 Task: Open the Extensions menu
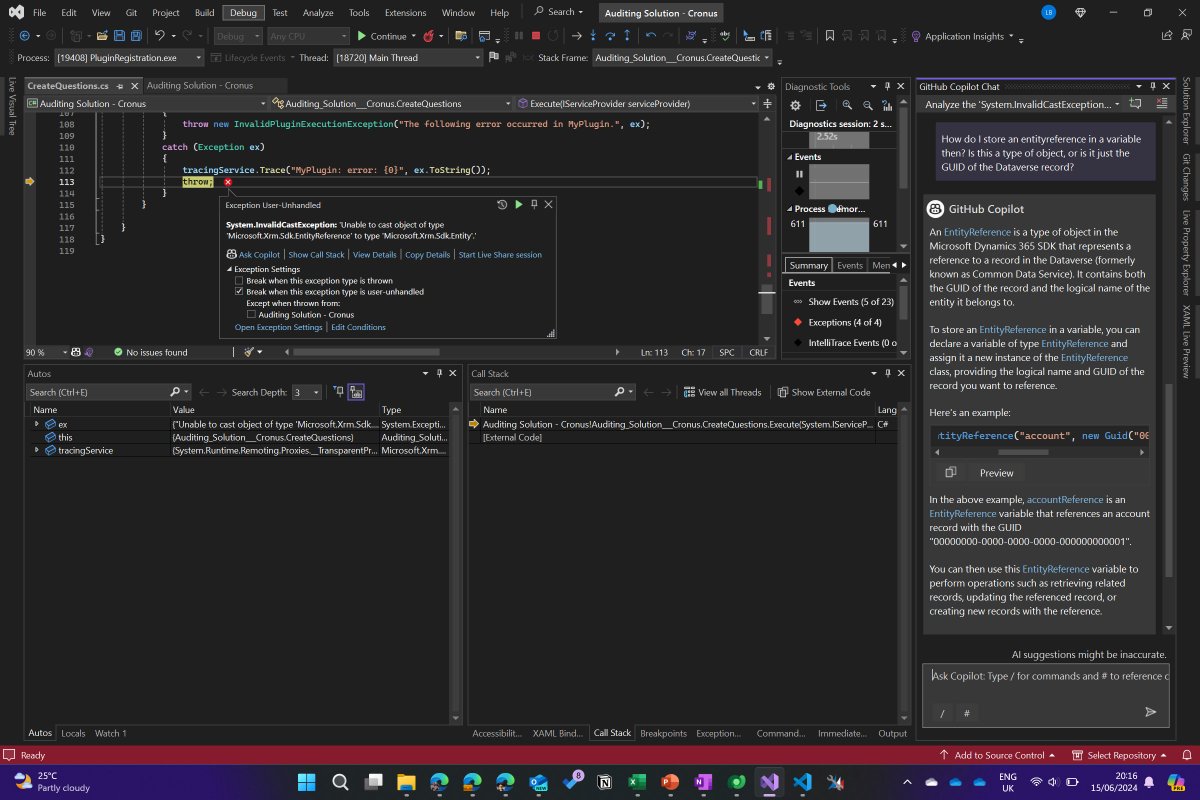(405, 12)
